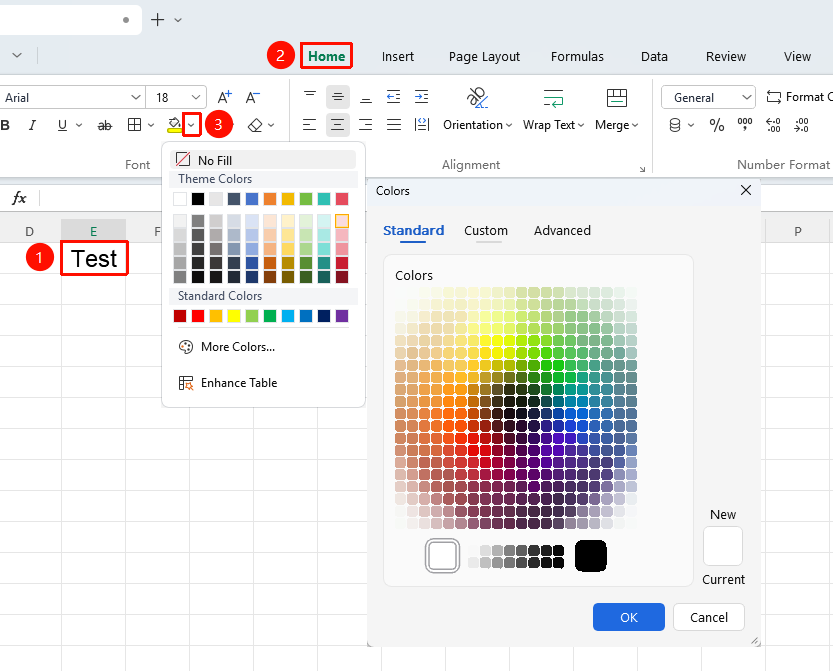
Task: Toggle bold formatting
Action: [5, 125]
